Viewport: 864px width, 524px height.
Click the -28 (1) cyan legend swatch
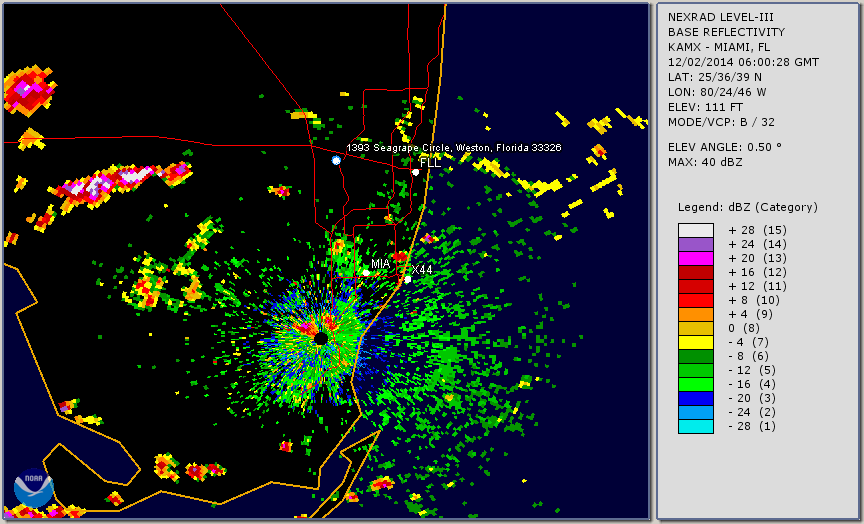tap(696, 426)
